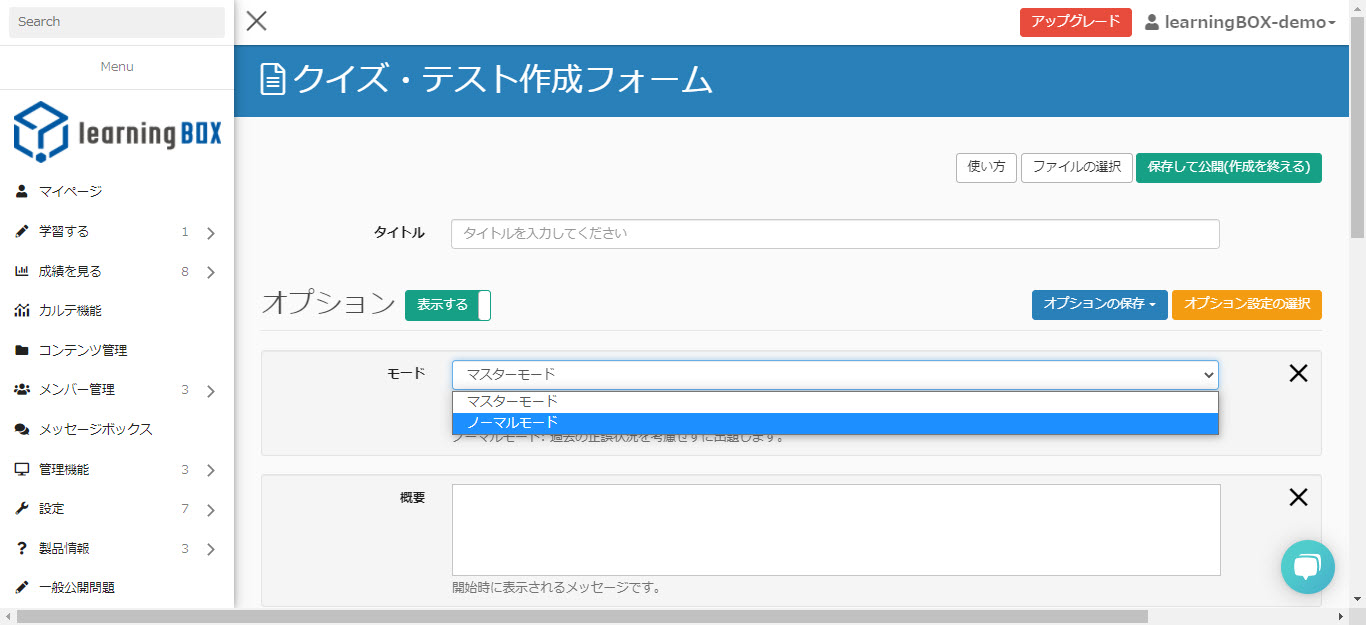Click the user avatar icon beside learningBOX-demo

pos(1152,22)
